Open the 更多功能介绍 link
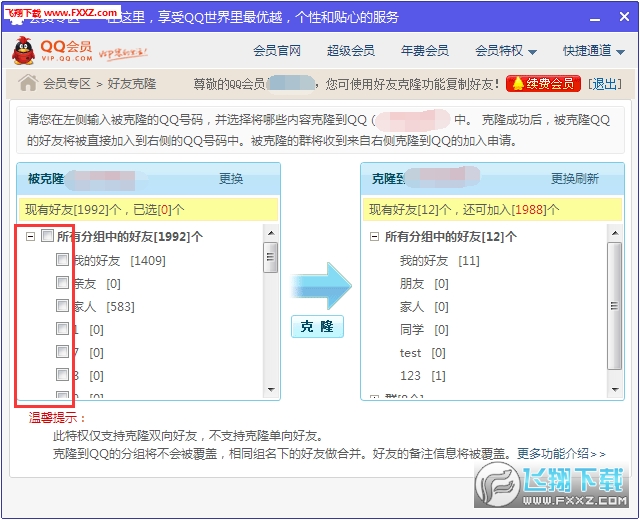Viewport: 640px width, 520px height. 561,453
